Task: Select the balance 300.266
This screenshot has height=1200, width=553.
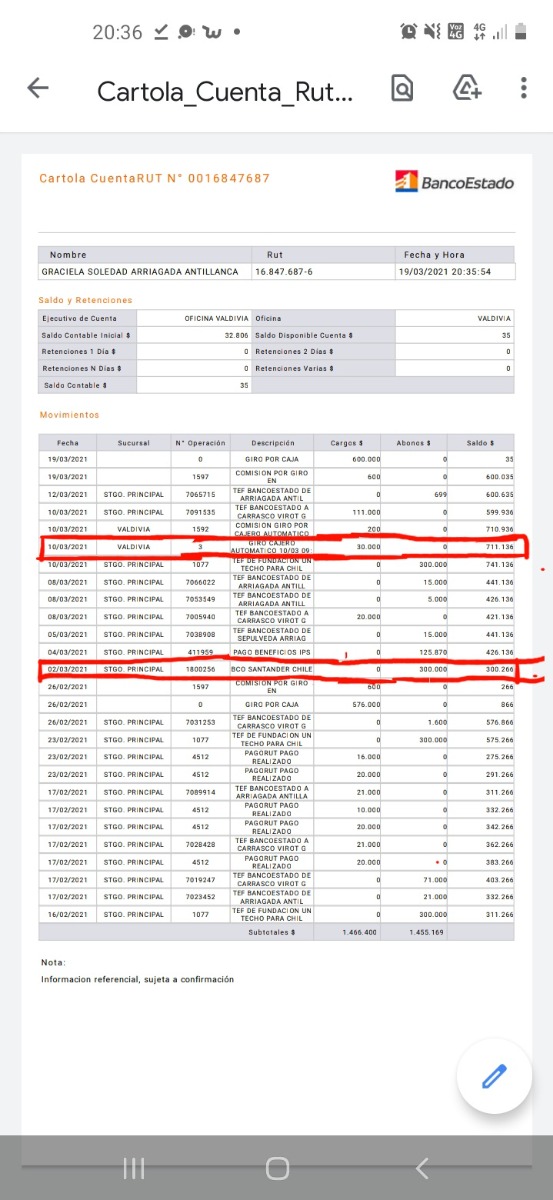Action: [x=499, y=669]
